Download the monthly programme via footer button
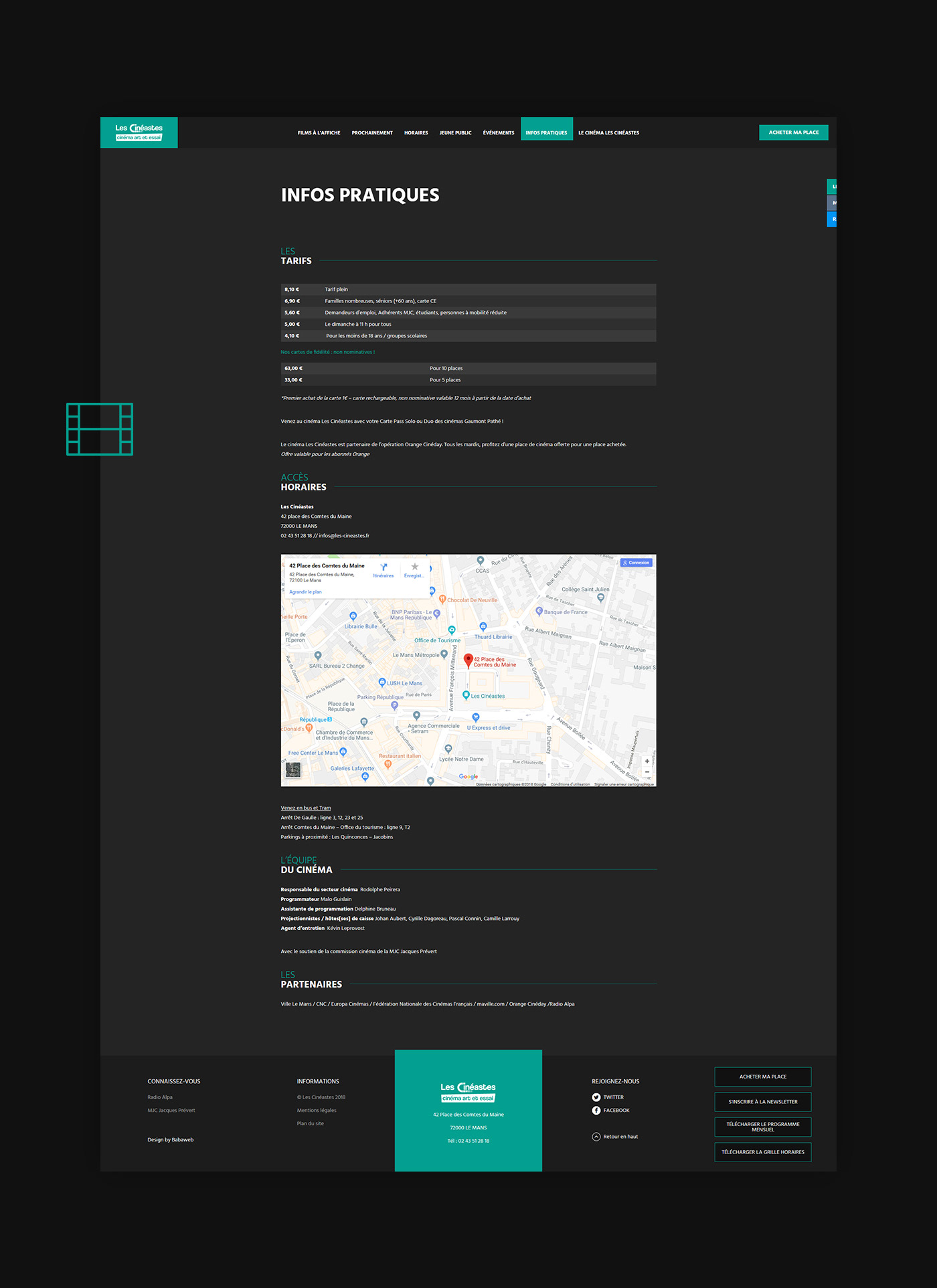The width and height of the screenshot is (937, 1288). pyautogui.click(x=762, y=1127)
